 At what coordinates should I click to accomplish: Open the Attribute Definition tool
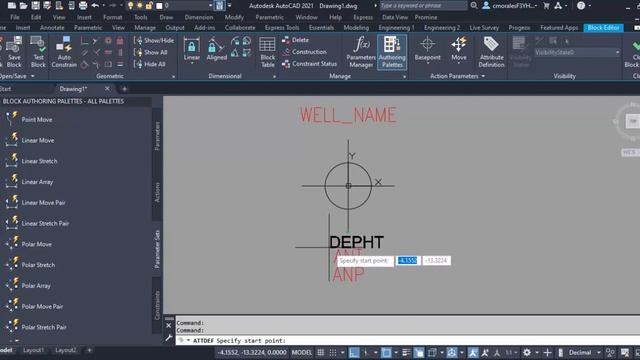(491, 52)
